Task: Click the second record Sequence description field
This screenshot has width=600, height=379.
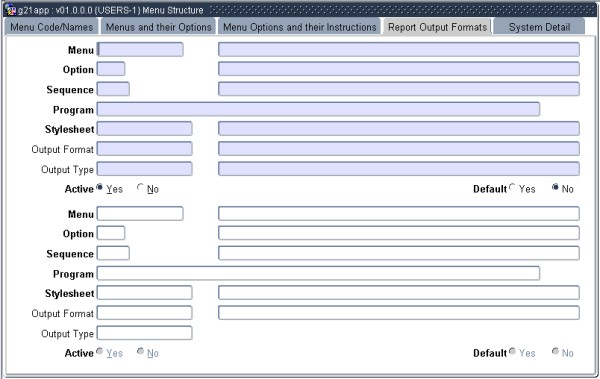Action: tap(399, 253)
